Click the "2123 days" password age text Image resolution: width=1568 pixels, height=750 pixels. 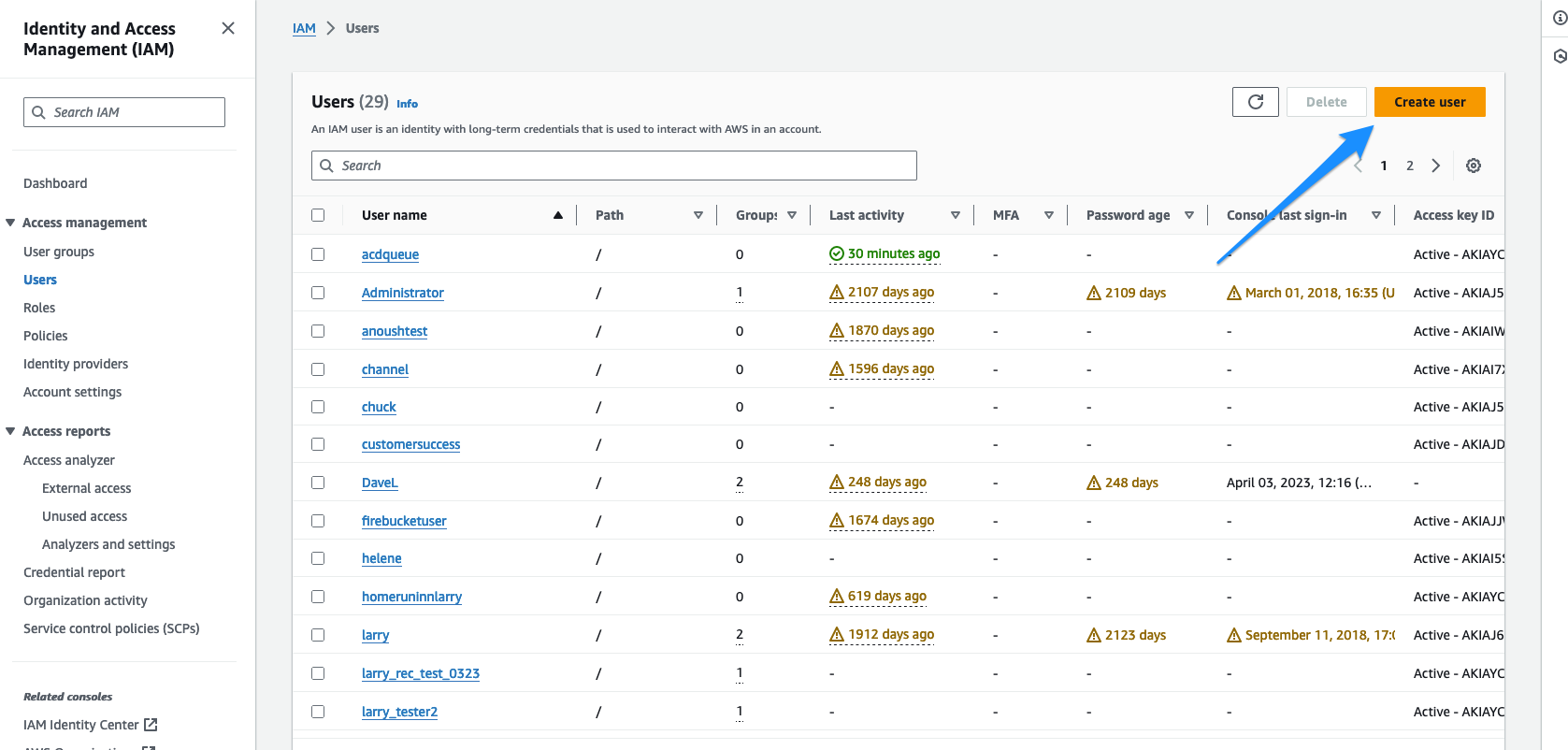1135,635
